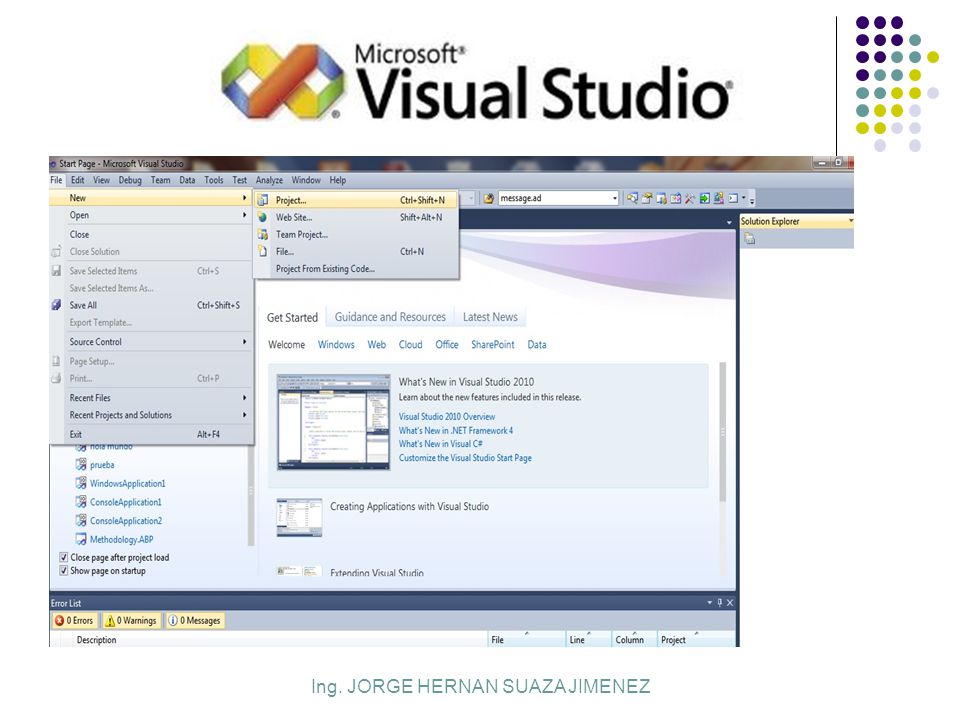Viewport: 960px width, 720px height.
Task: Expand Recent Projects and Solutions arrow
Action: pyautogui.click(x=244, y=414)
